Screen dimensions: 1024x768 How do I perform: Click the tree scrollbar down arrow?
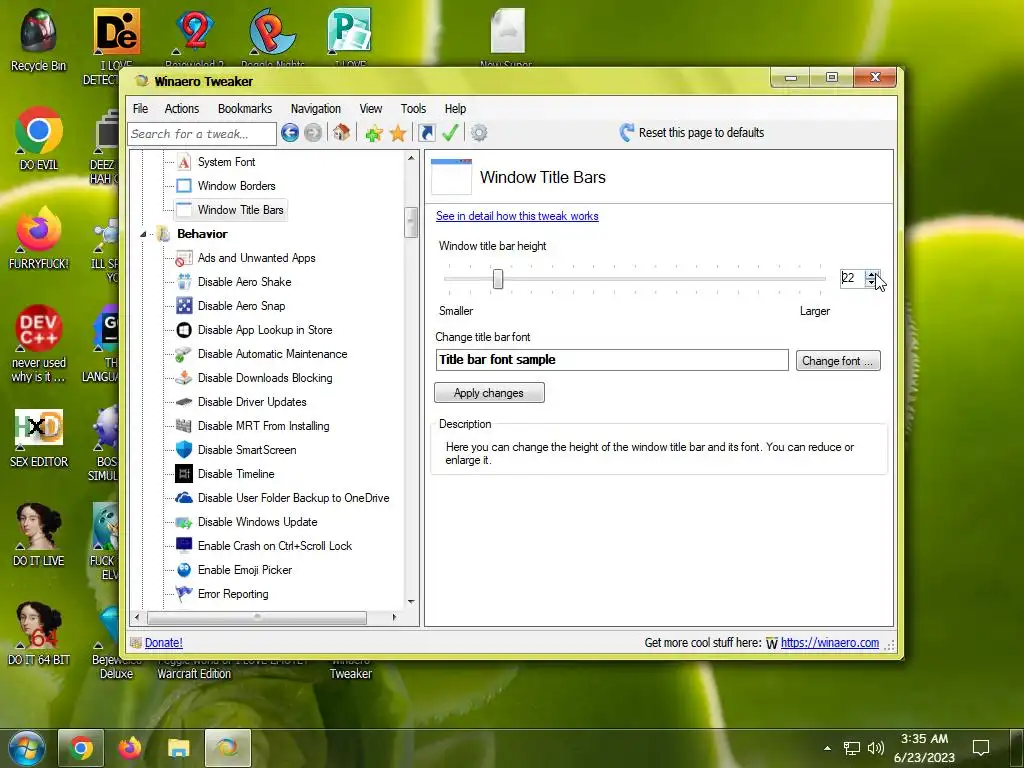[x=411, y=601]
